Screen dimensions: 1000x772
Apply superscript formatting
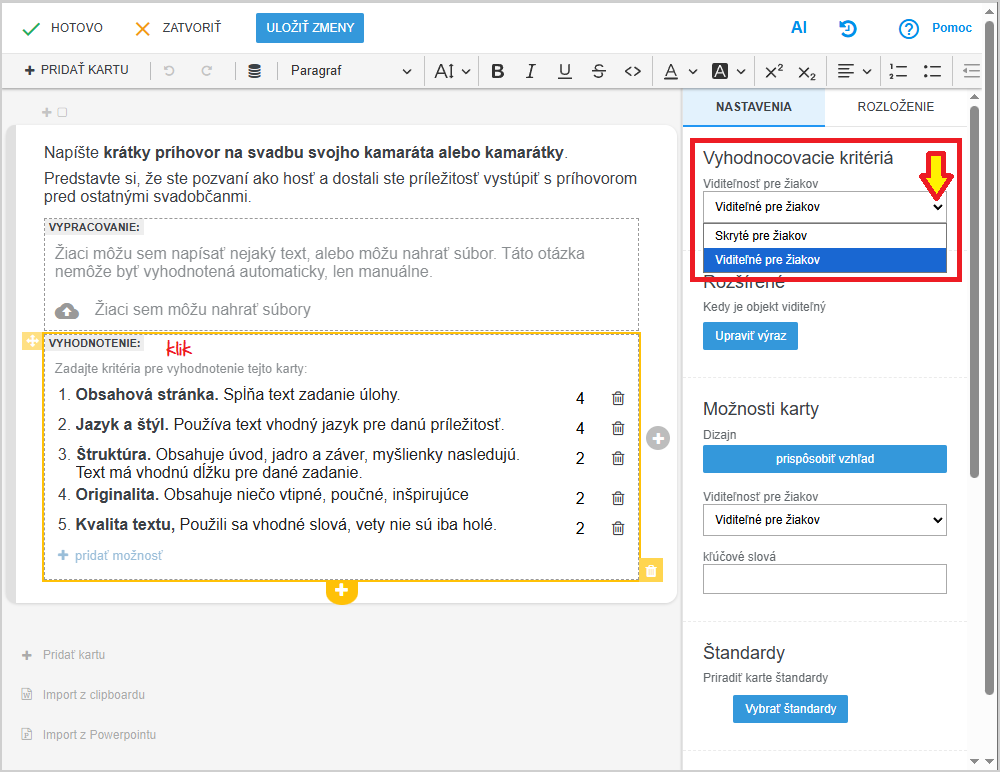pyautogui.click(x=773, y=71)
